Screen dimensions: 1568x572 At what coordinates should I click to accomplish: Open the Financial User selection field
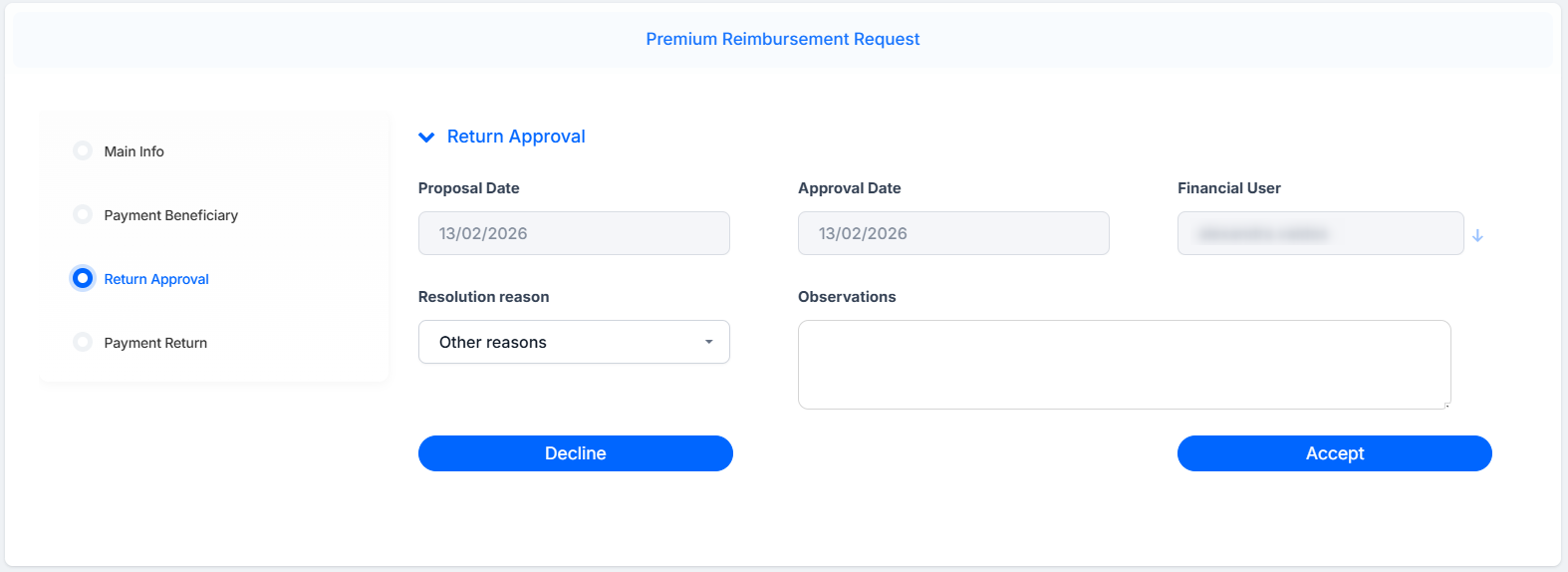click(x=1320, y=233)
